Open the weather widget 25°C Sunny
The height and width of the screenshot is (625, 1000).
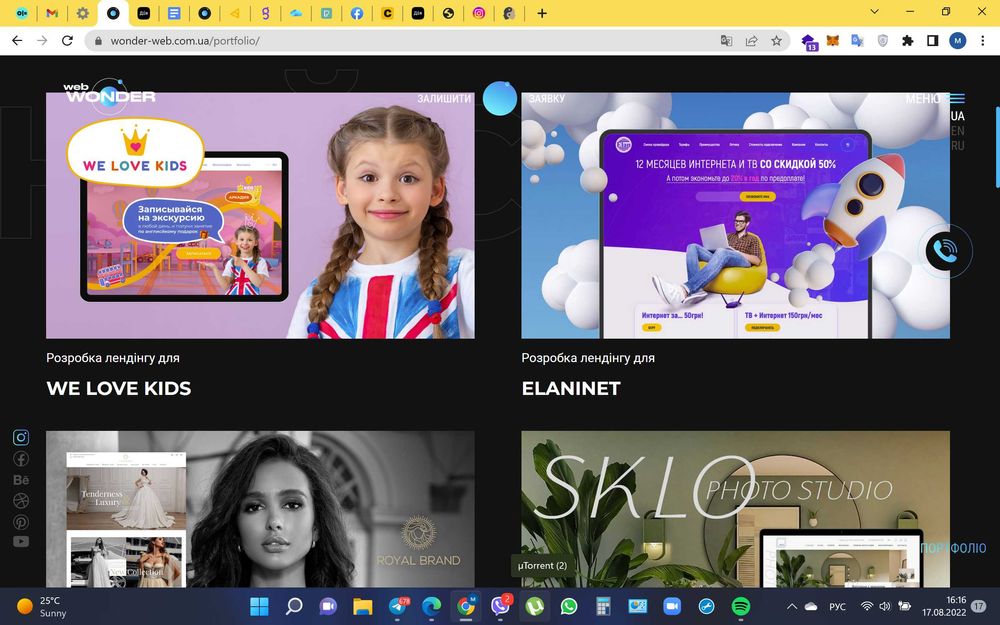[42, 606]
